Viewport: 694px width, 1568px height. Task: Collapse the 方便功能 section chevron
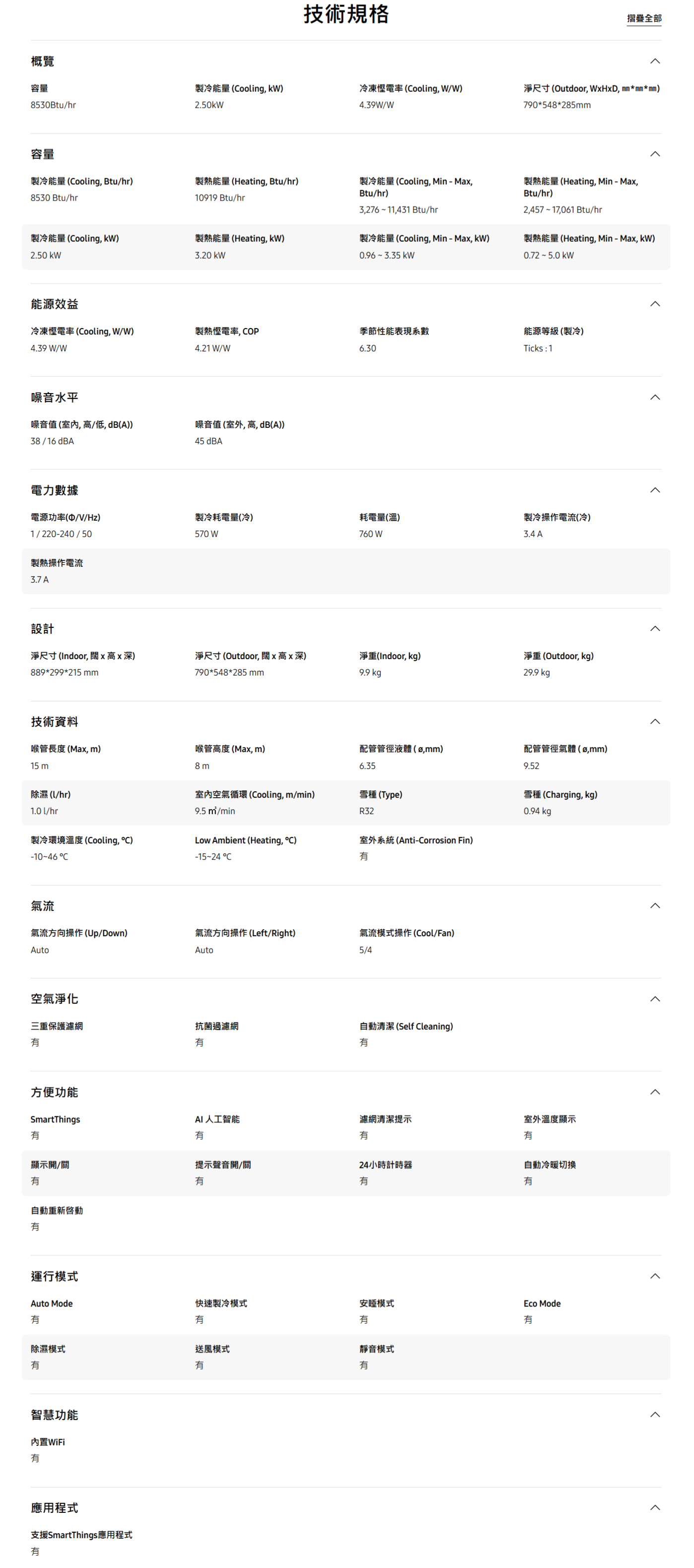(654, 1092)
